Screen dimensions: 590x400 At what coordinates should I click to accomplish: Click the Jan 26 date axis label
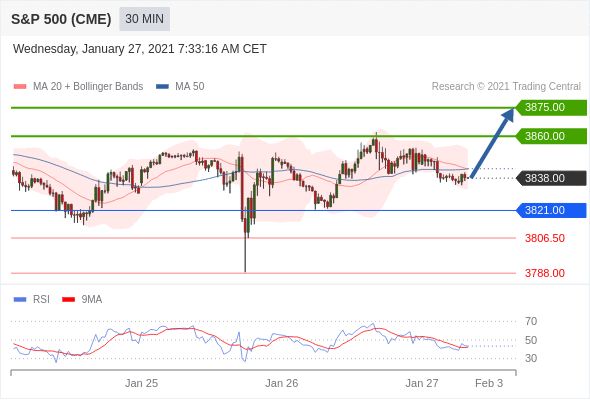coord(281,383)
